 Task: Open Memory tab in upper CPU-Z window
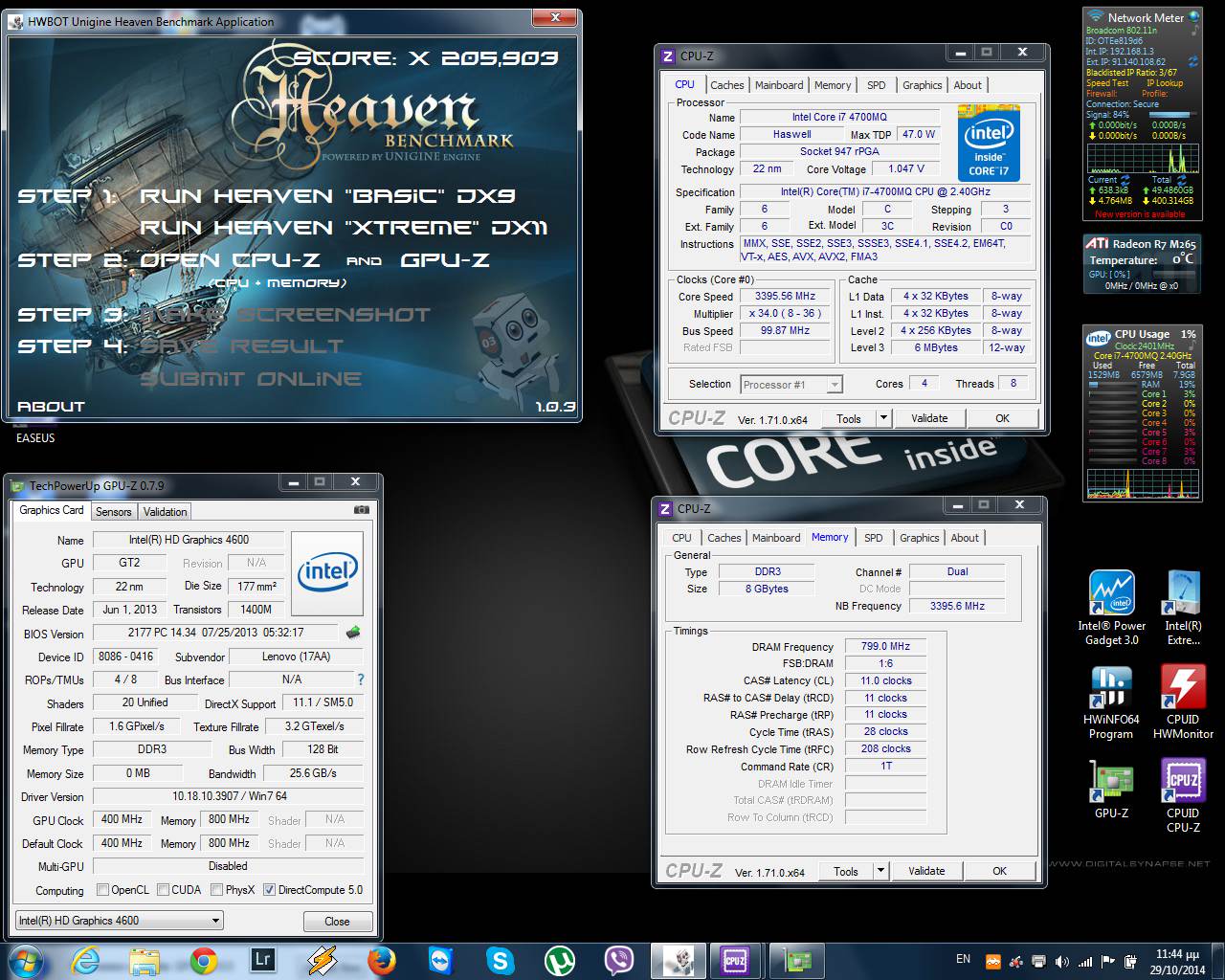pos(833,85)
